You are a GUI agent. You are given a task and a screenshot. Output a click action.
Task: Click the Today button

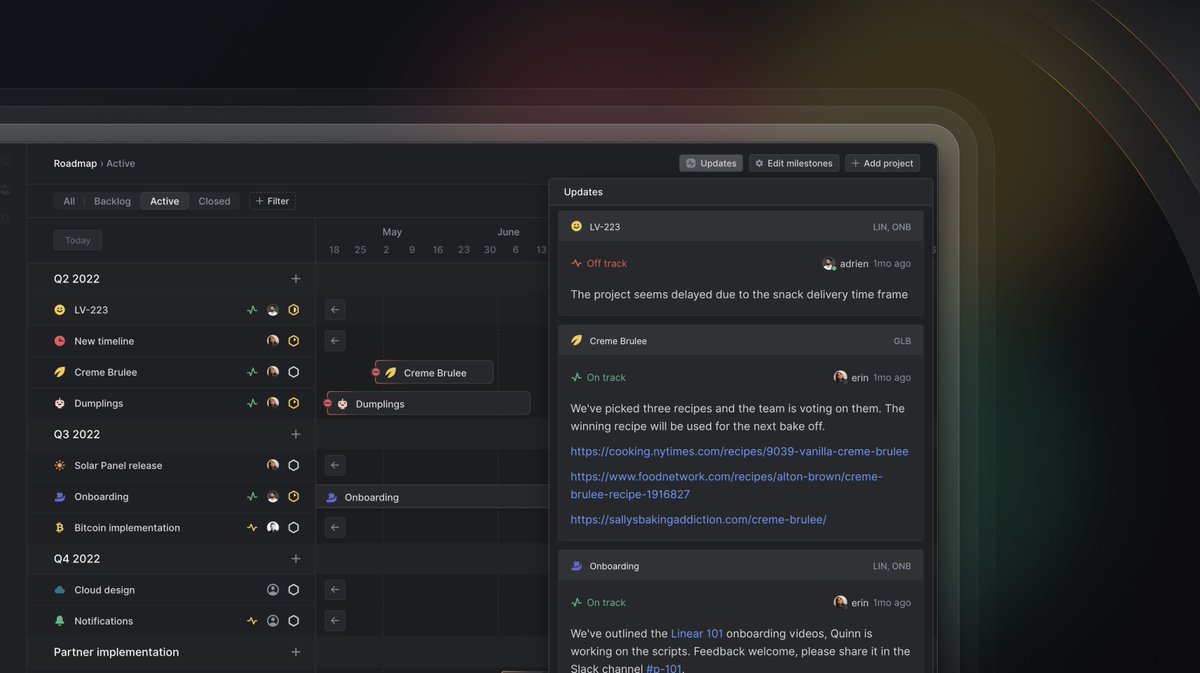point(78,240)
